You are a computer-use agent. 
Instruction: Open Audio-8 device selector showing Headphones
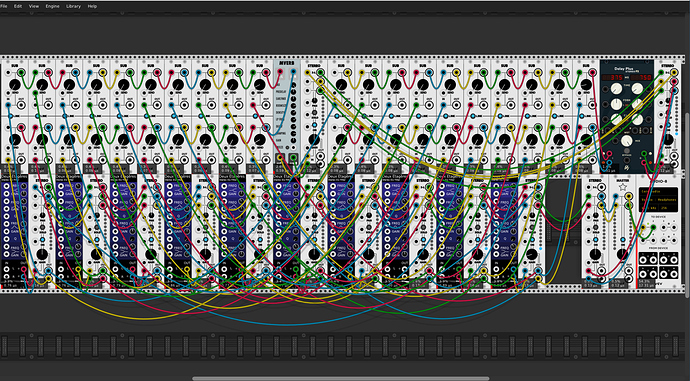click(659, 200)
